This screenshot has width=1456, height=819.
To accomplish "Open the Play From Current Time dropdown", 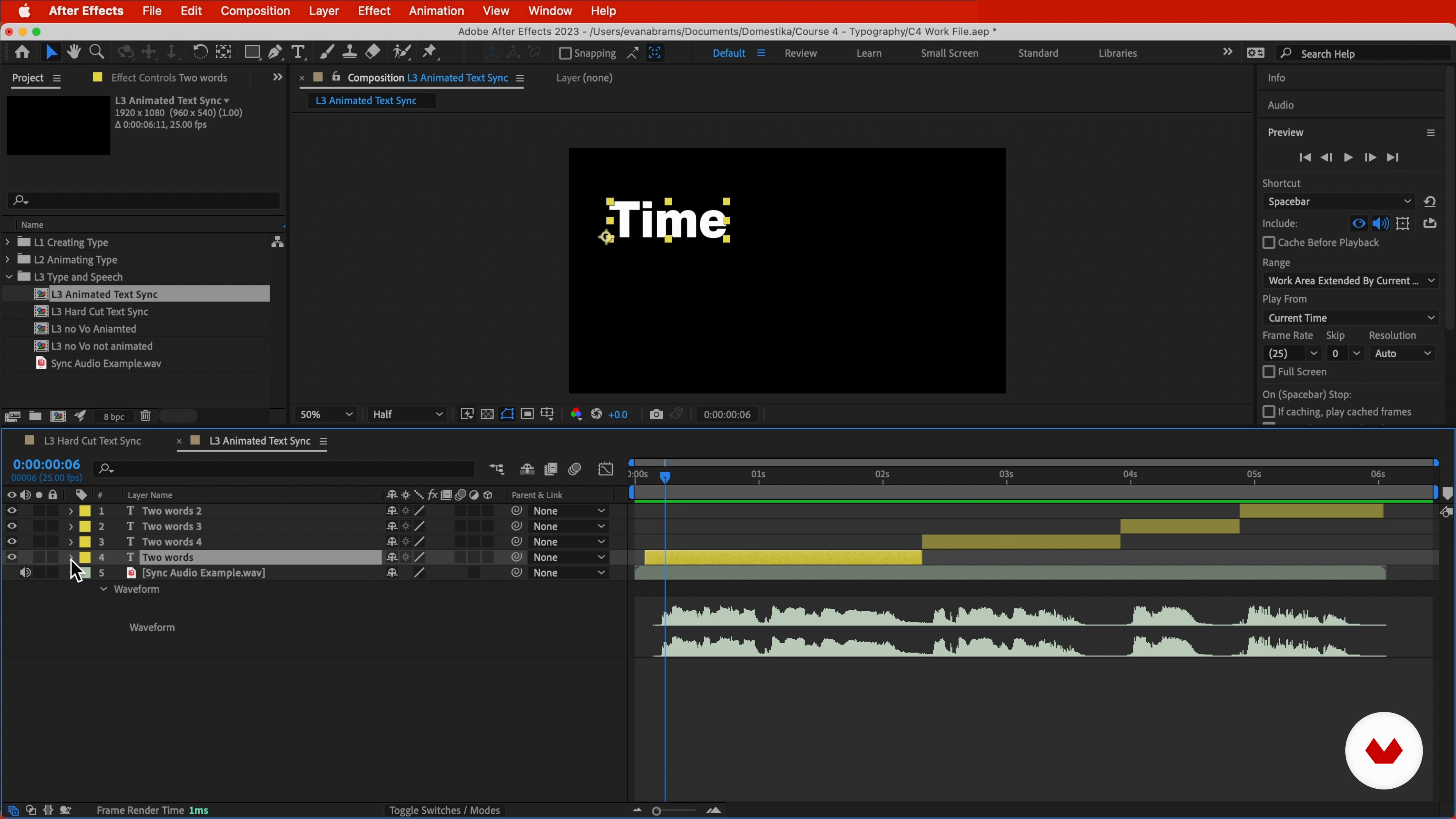I will (1351, 318).
